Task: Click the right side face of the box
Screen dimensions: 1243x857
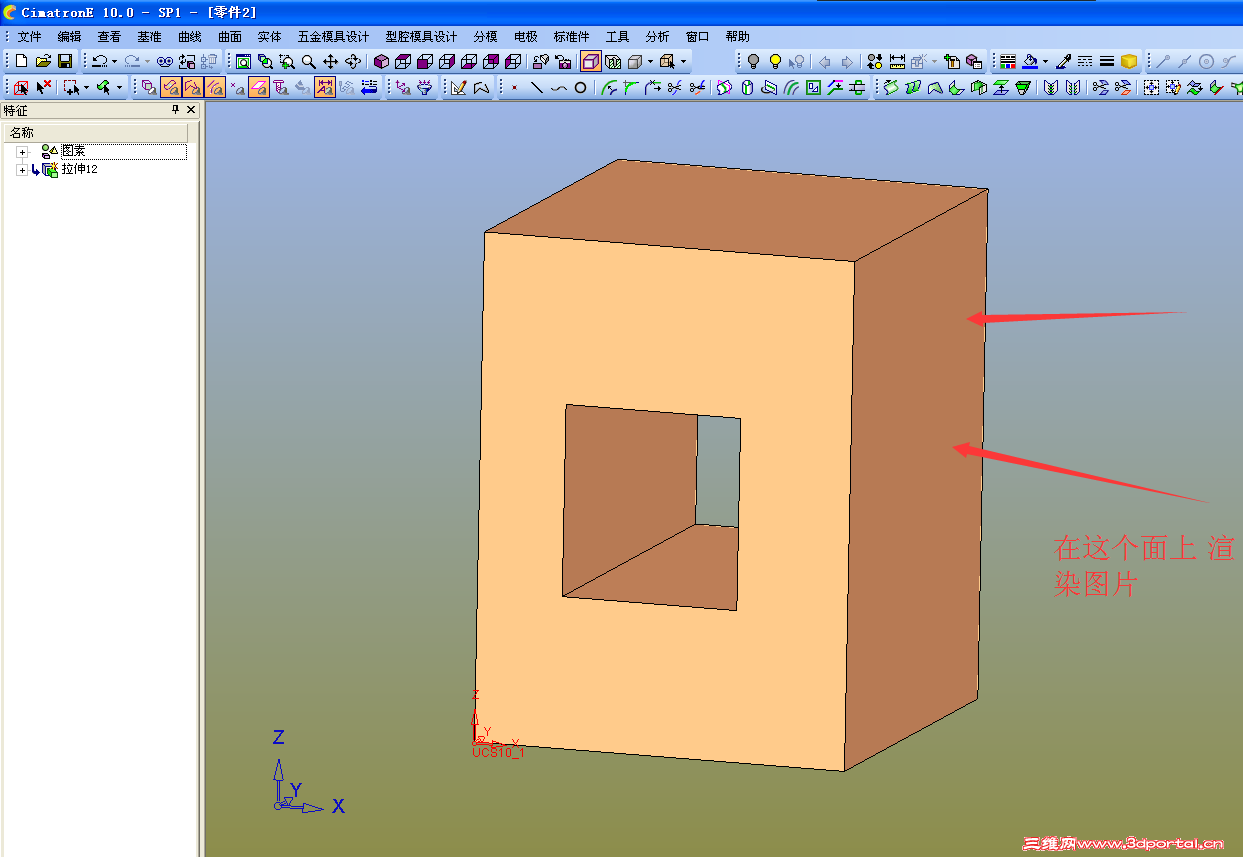Action: (x=915, y=480)
